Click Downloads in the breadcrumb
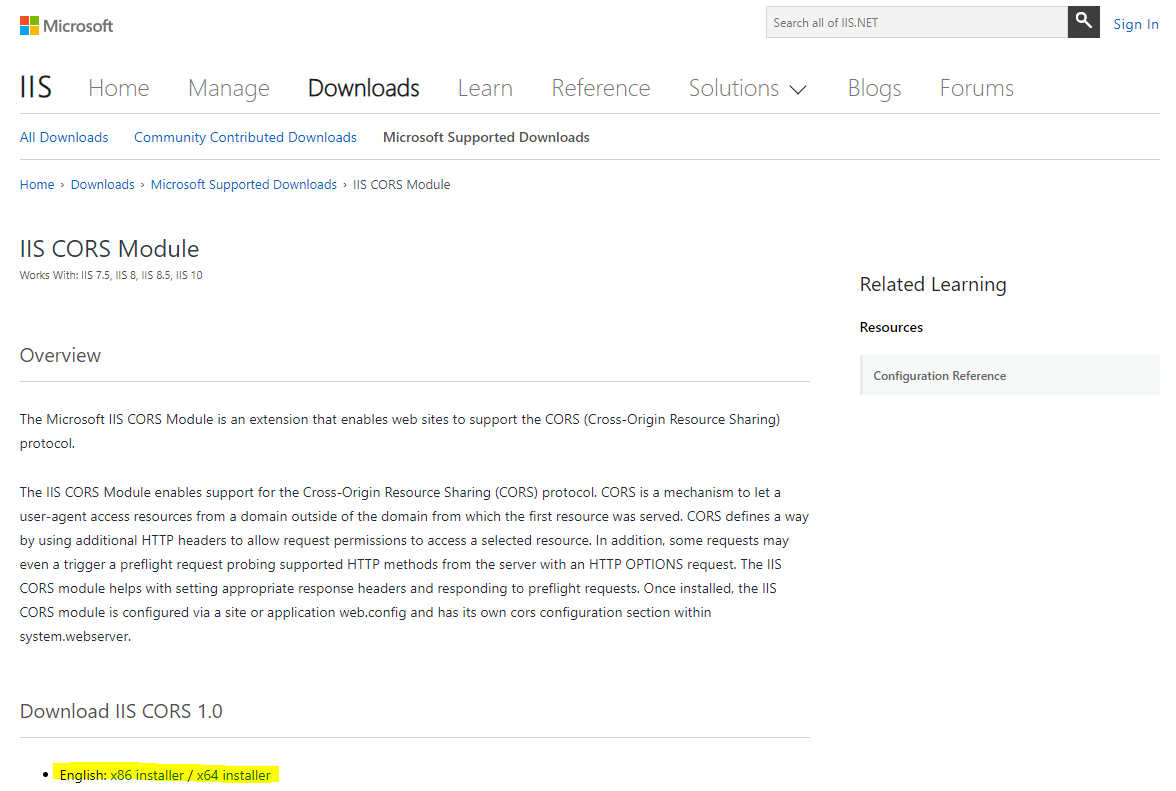The width and height of the screenshot is (1176, 791). pos(103,184)
